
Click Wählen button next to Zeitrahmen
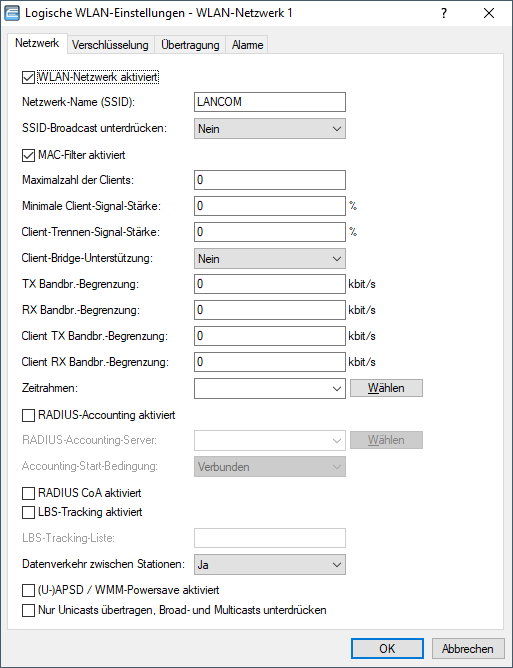[386, 388]
